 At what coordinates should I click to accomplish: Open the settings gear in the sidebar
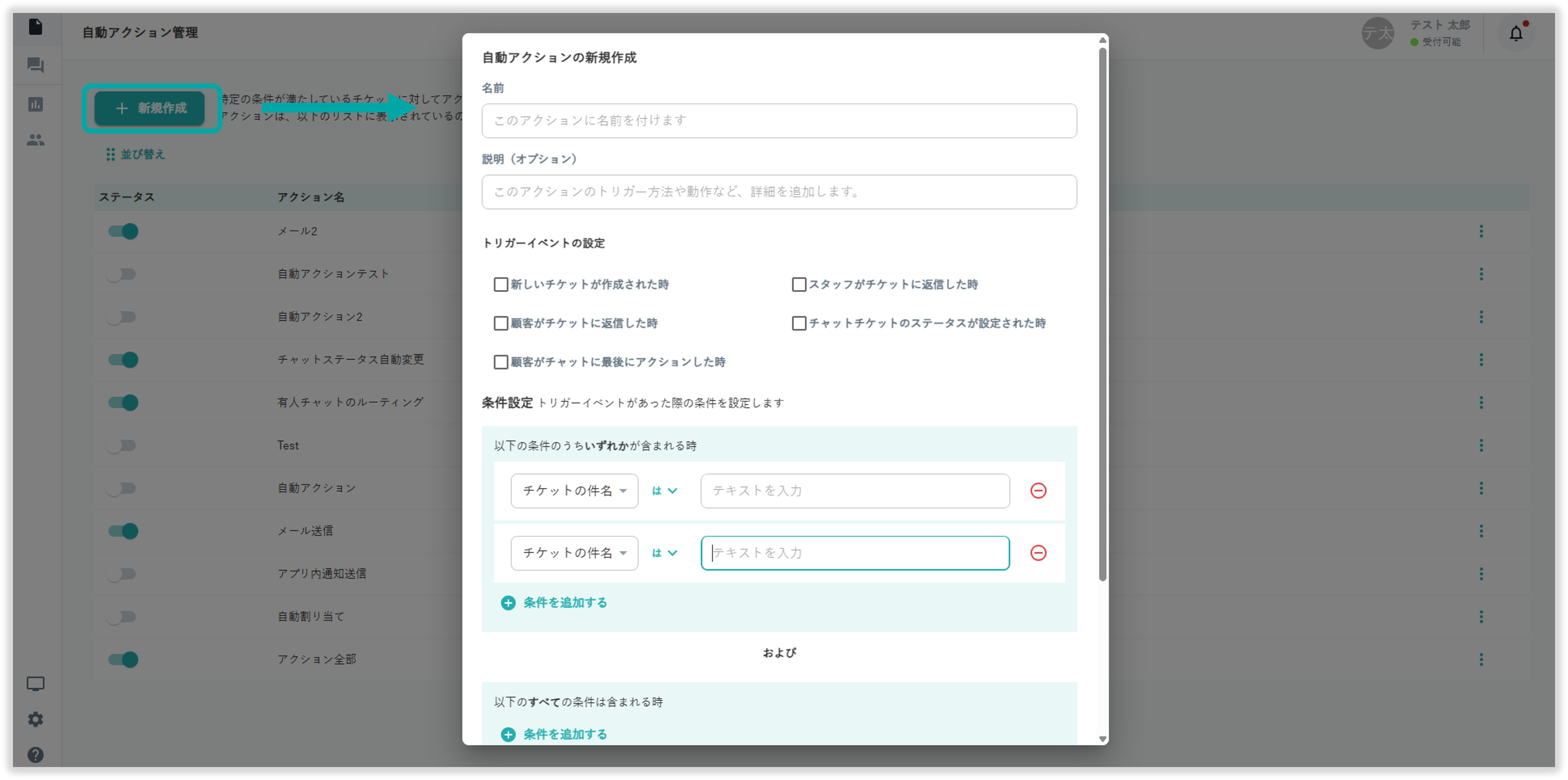(35, 719)
